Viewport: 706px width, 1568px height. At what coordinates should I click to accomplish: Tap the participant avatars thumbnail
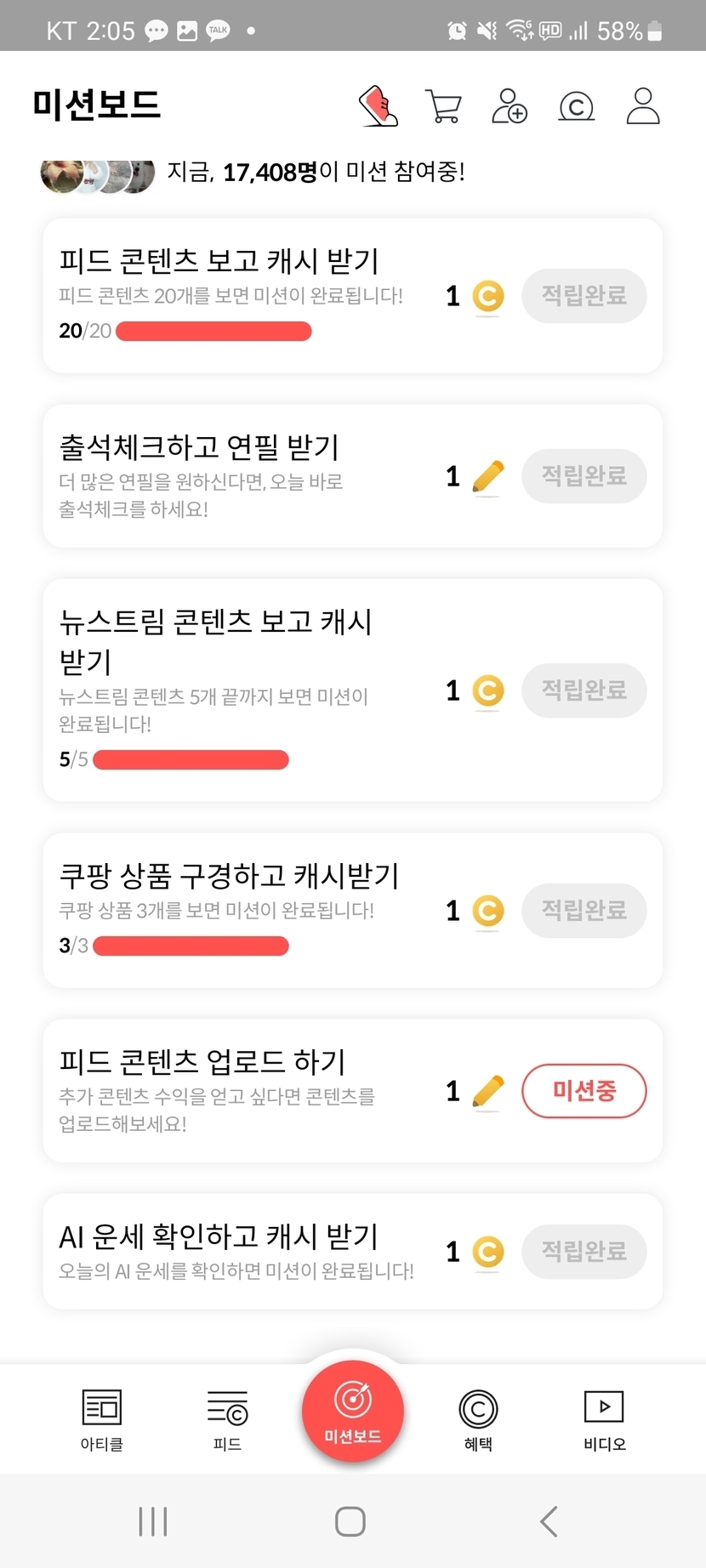click(x=98, y=174)
